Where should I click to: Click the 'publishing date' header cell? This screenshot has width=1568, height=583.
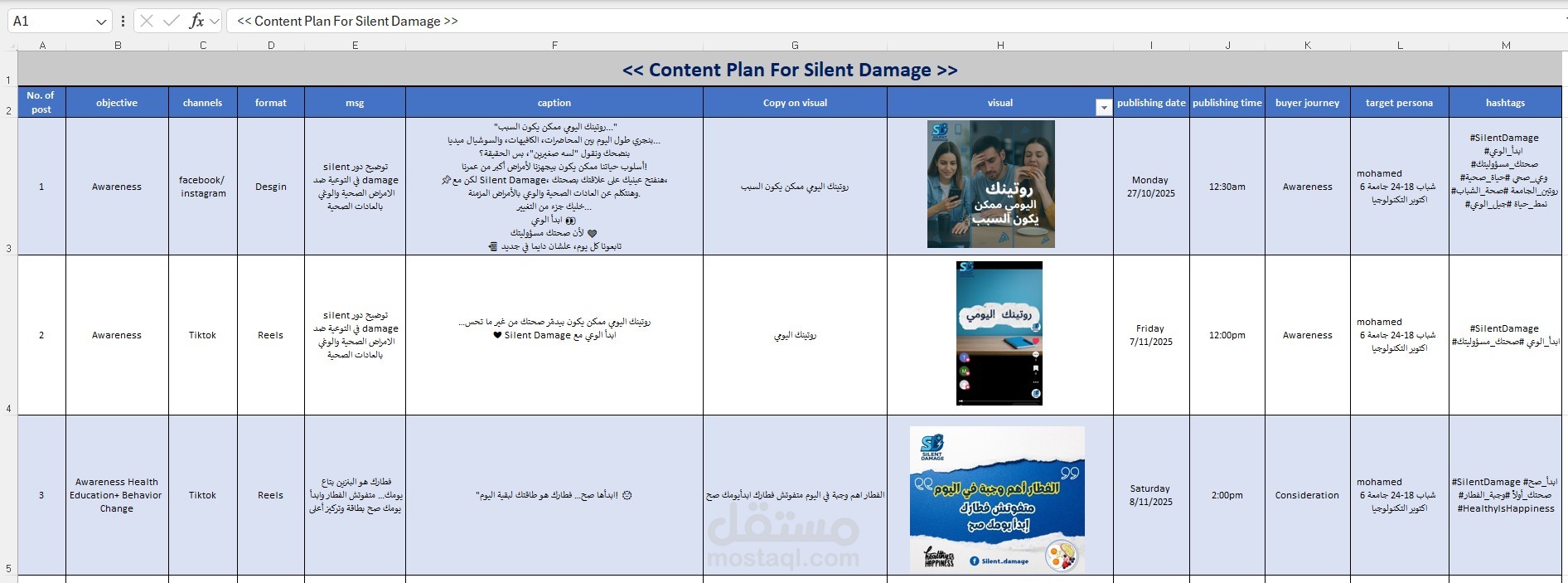[x=1151, y=102]
